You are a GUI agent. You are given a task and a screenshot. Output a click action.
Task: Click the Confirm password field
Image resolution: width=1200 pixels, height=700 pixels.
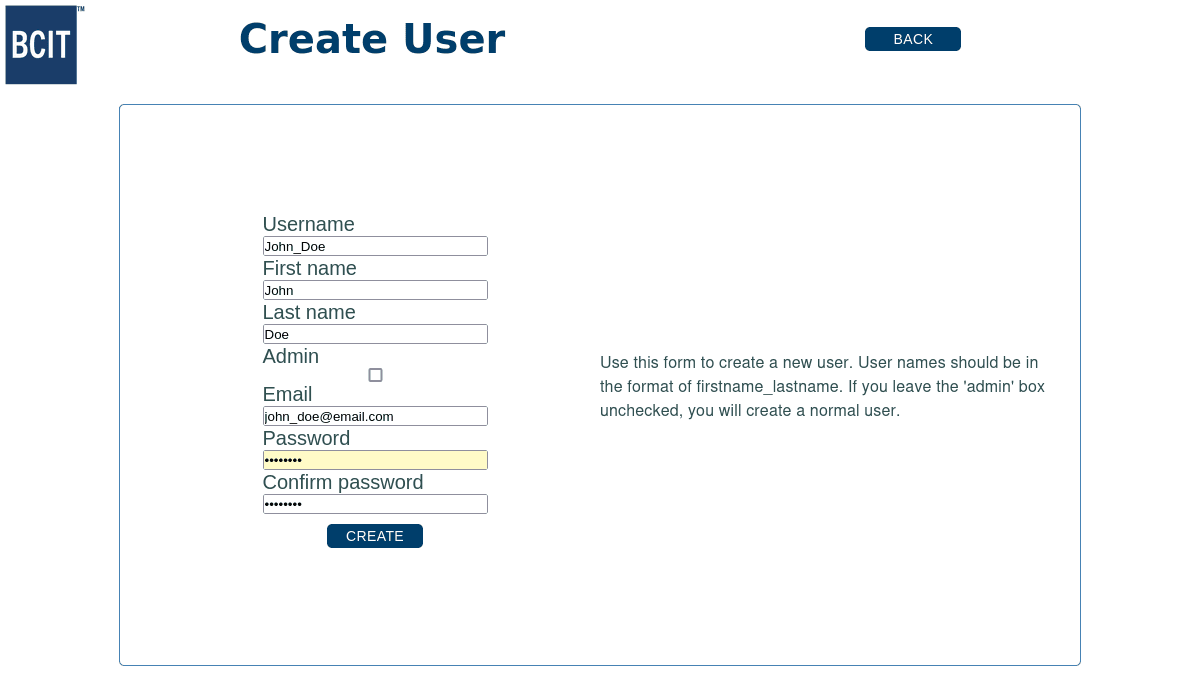click(375, 504)
